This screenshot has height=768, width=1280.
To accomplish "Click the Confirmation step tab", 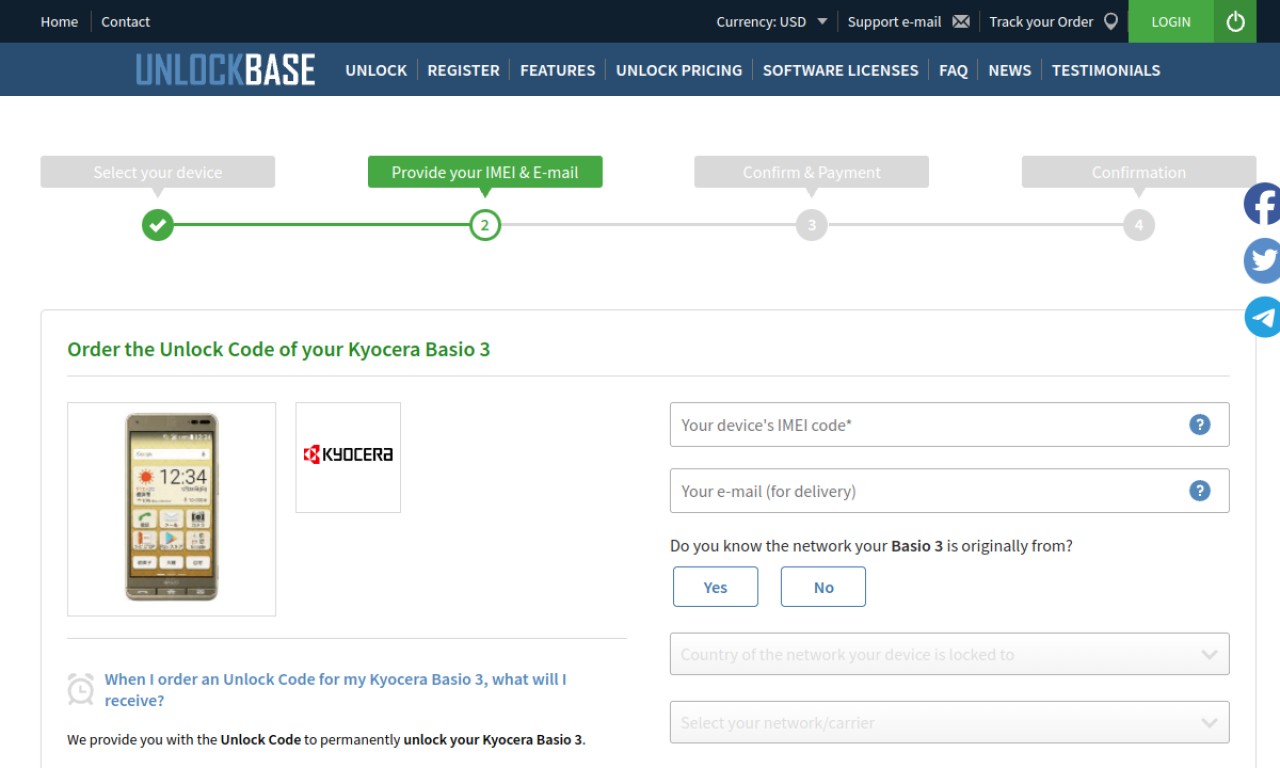I will click(x=1139, y=172).
